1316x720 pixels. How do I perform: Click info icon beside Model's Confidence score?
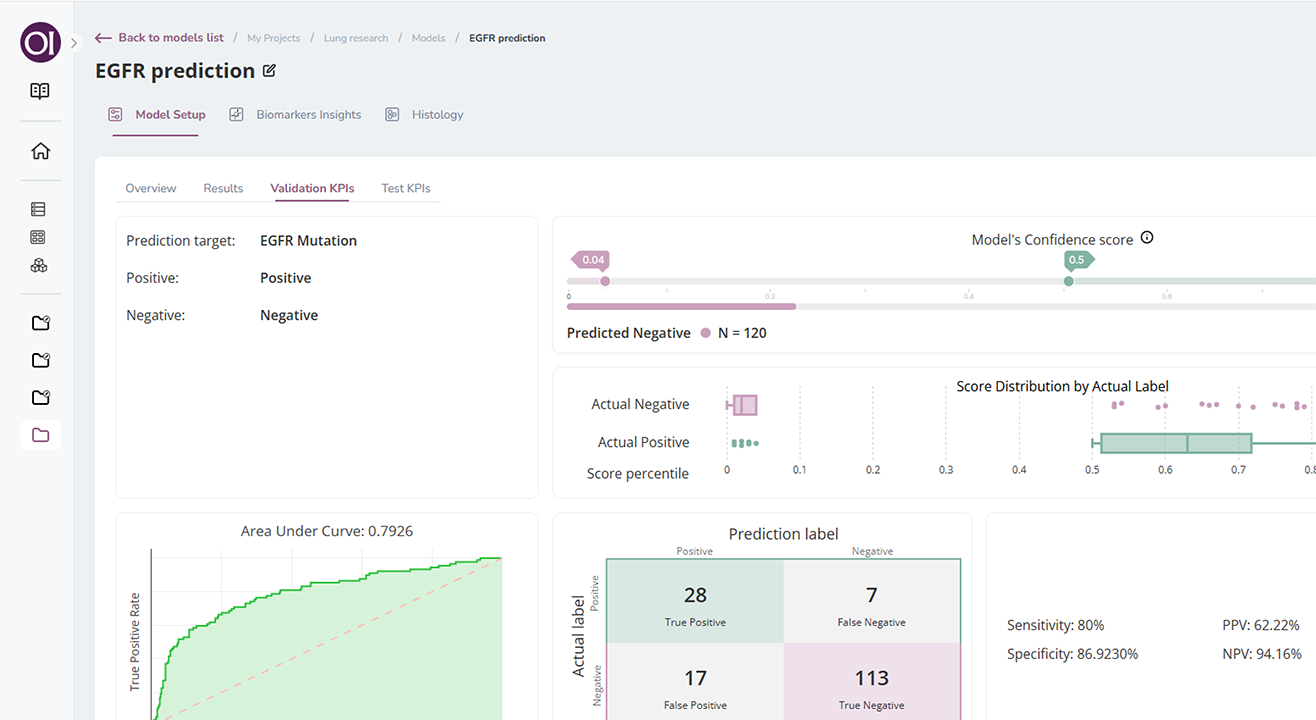(1147, 238)
